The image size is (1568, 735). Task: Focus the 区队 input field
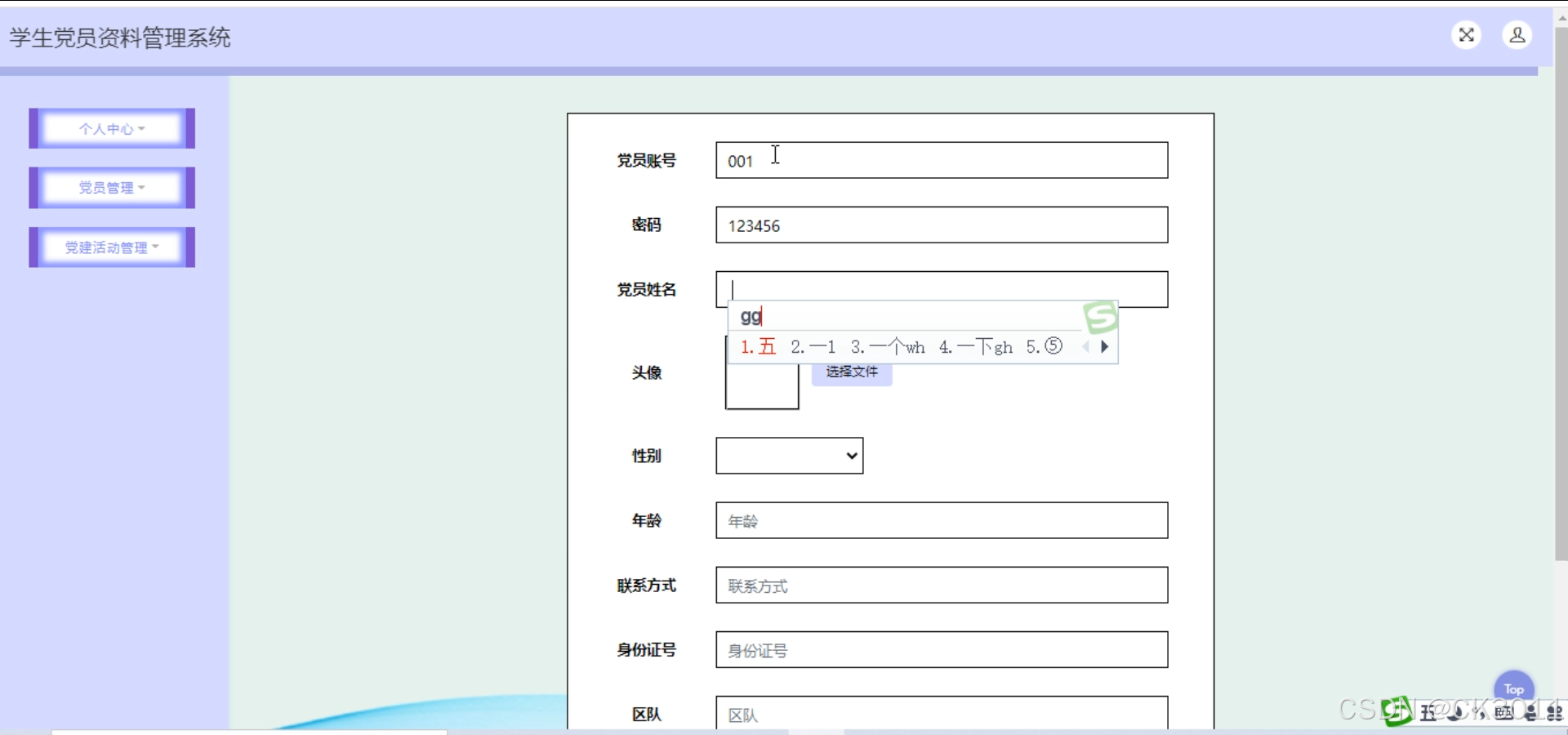point(942,713)
